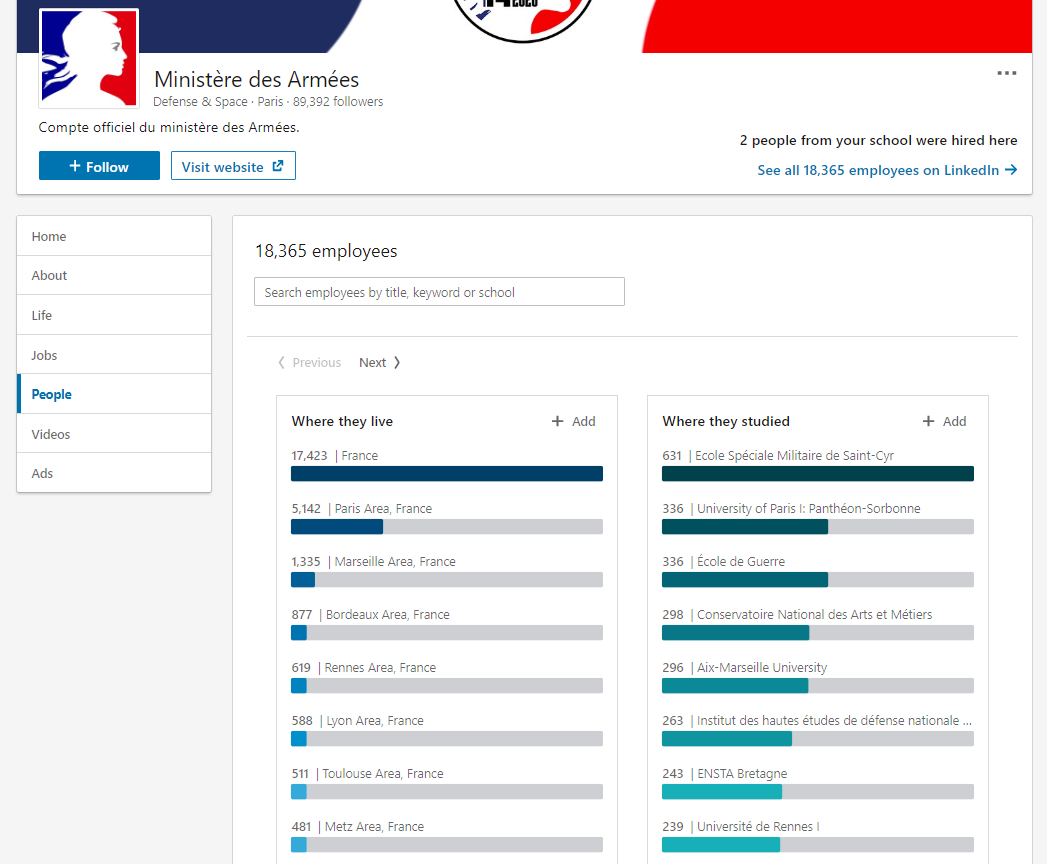The width and height of the screenshot is (1047, 864).
Task: Go to Next insights page
Action: (379, 363)
